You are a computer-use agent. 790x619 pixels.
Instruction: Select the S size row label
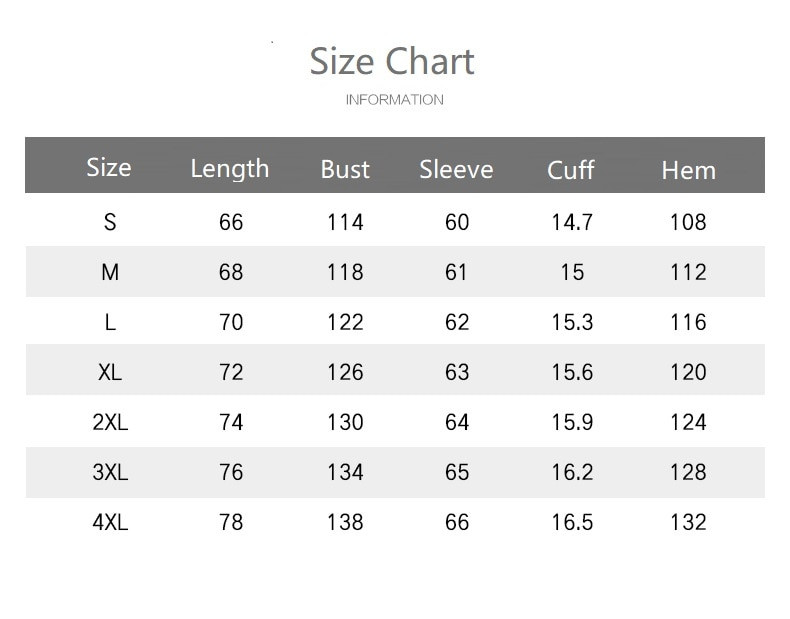point(110,222)
